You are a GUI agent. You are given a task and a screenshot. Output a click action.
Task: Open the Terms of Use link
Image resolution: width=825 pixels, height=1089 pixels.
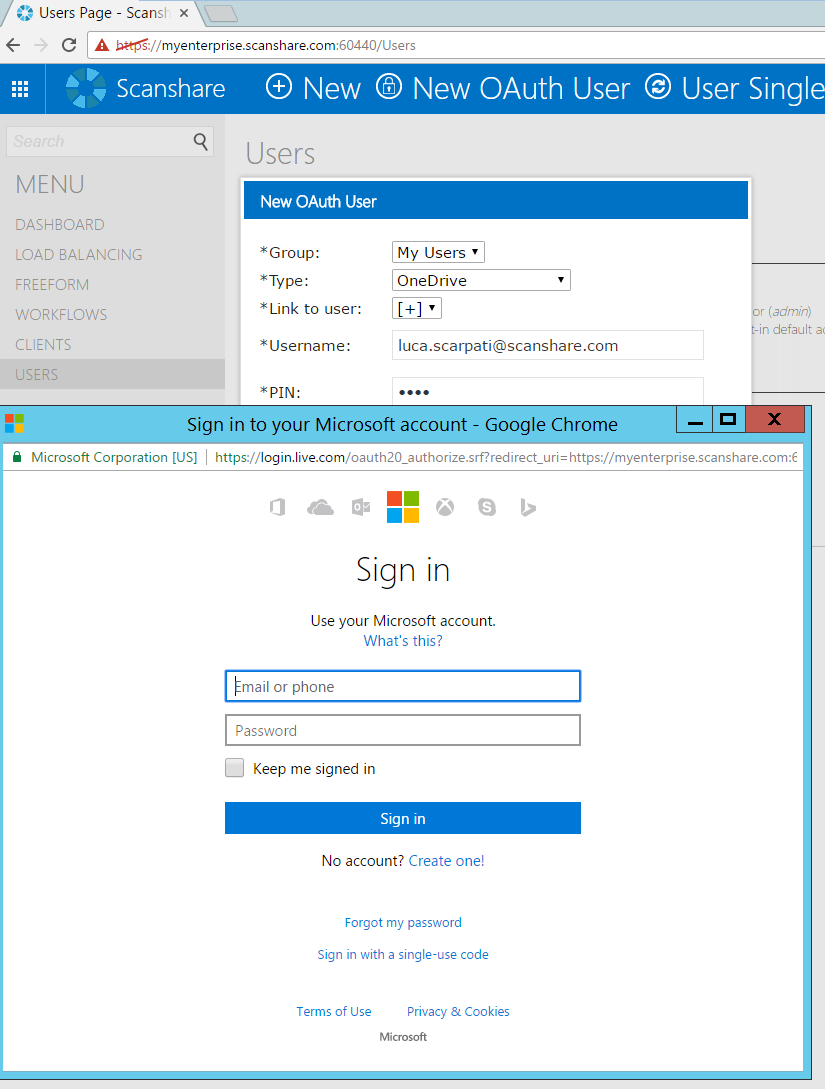334,1011
